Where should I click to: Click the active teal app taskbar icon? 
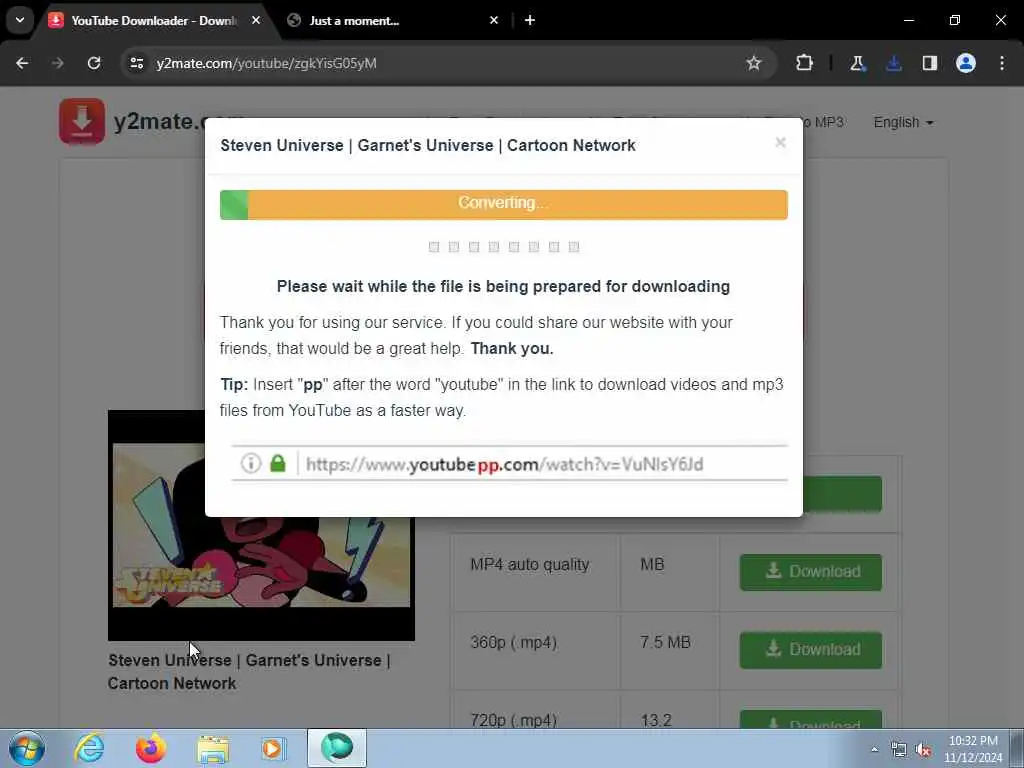(x=337, y=748)
